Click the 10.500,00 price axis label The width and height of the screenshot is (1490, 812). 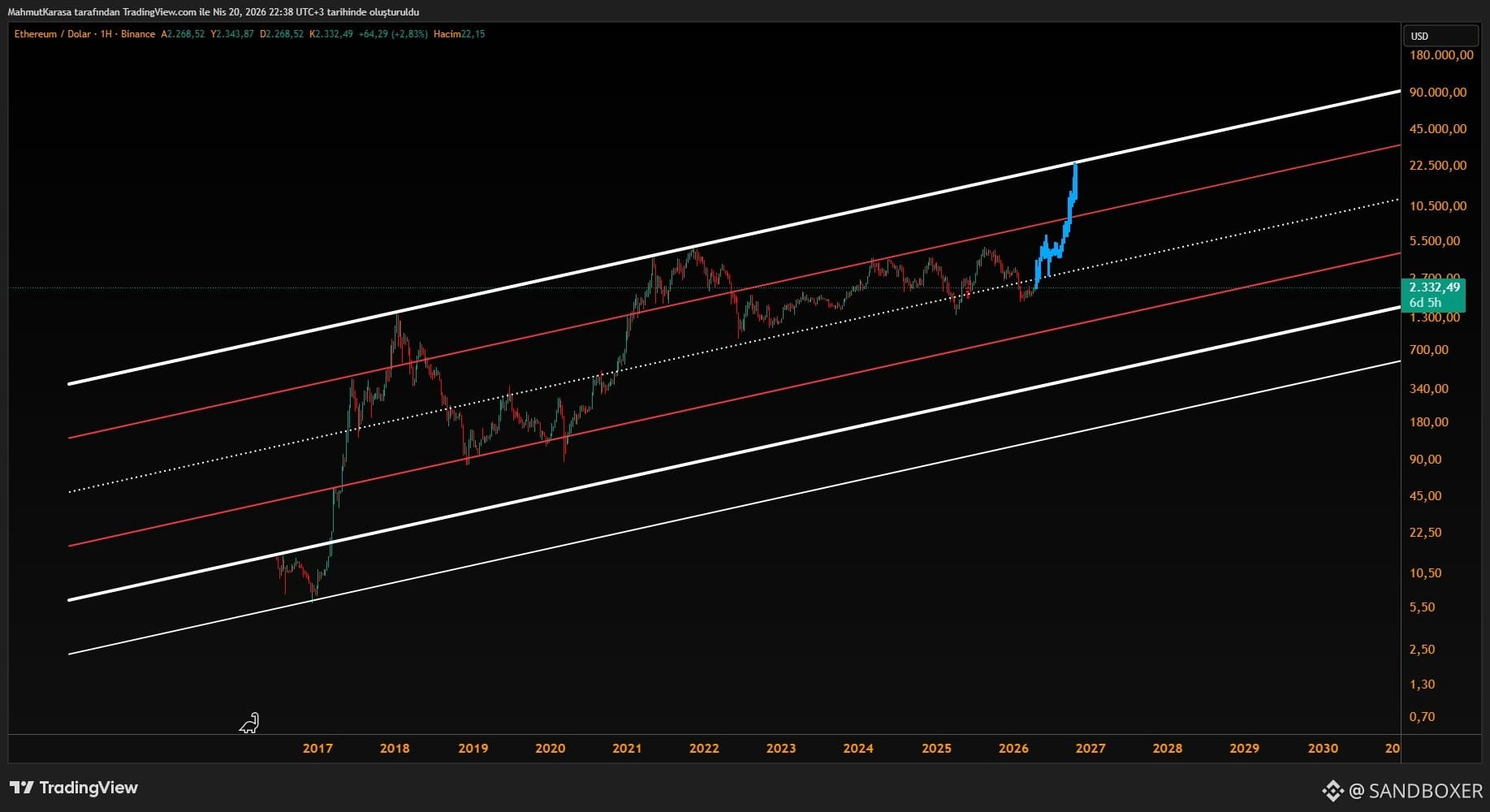coord(1438,205)
